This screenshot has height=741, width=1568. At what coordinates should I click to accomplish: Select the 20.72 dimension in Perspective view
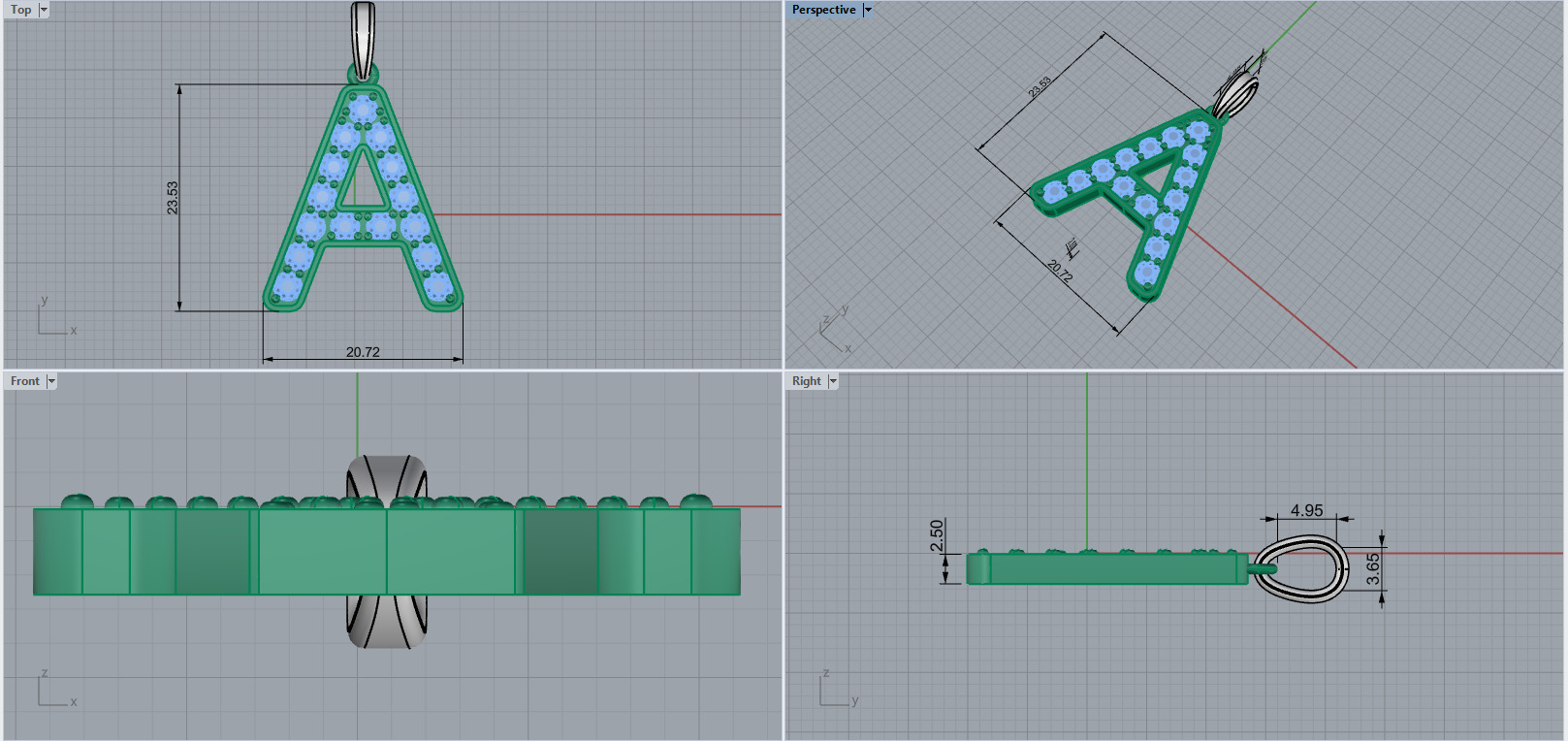(1060, 271)
